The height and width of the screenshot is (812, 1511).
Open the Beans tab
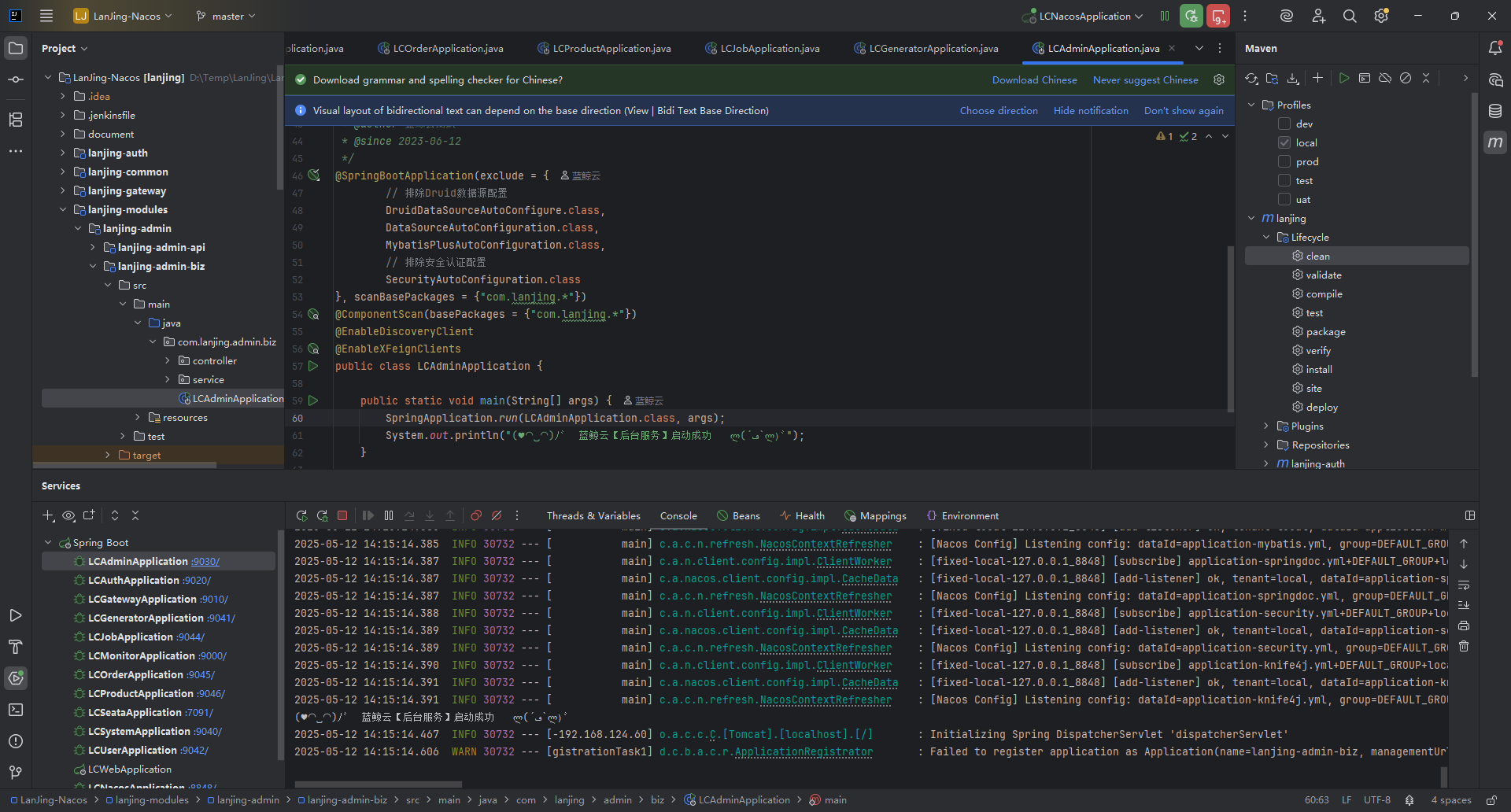tap(738, 515)
